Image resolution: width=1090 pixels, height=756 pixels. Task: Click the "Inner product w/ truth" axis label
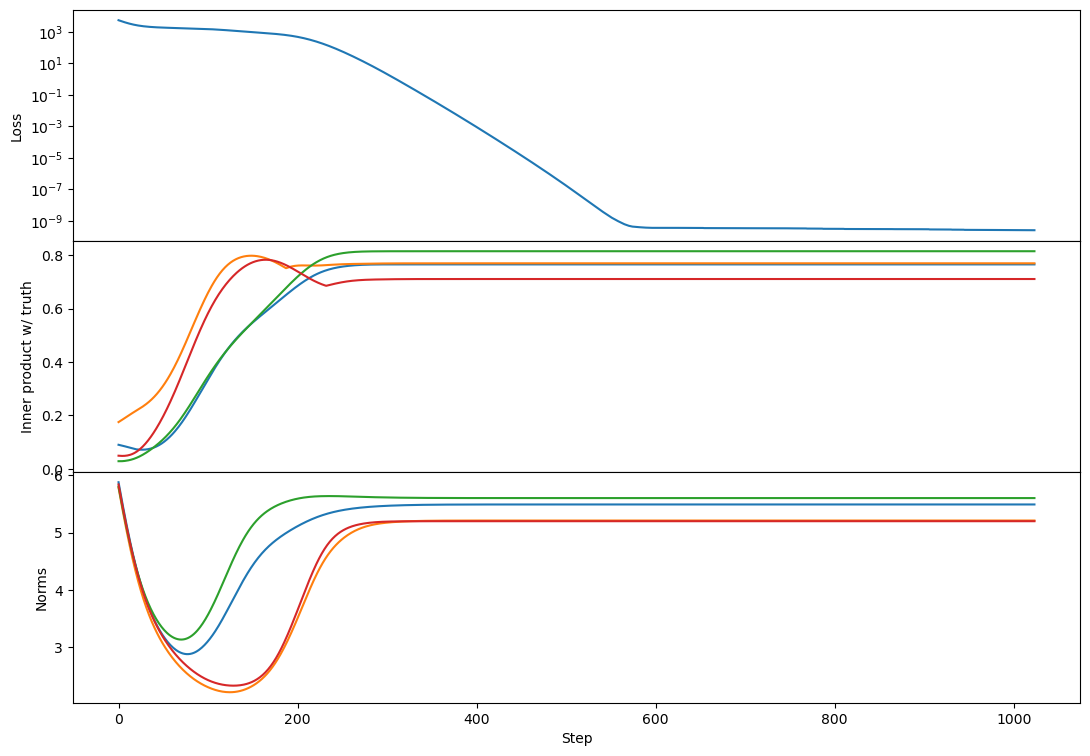point(27,356)
